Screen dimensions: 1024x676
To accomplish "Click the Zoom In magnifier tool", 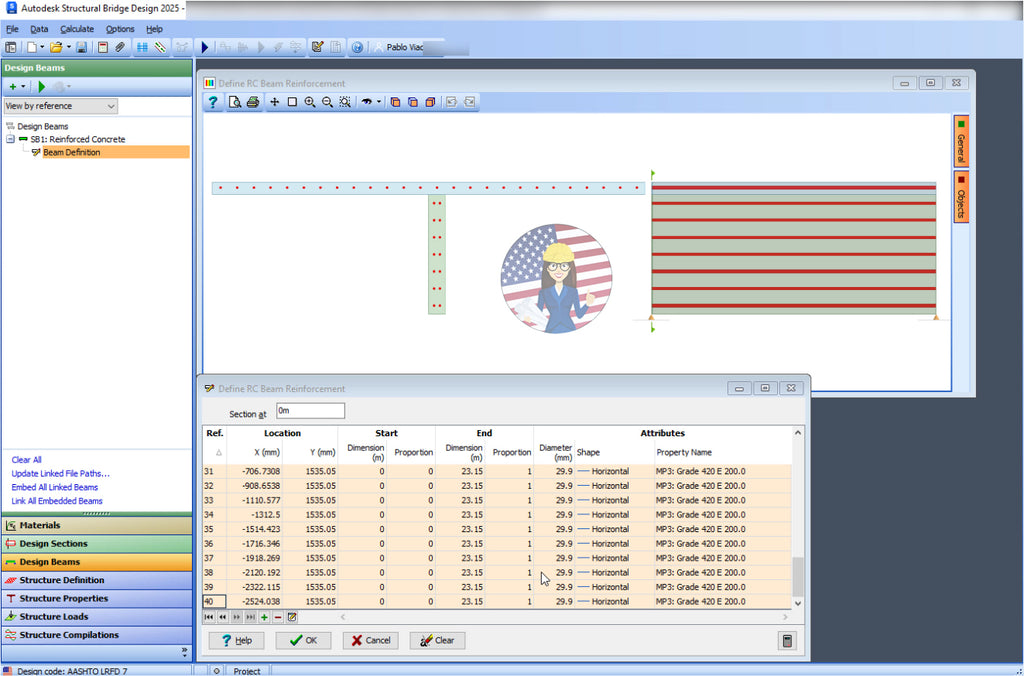I will point(310,101).
